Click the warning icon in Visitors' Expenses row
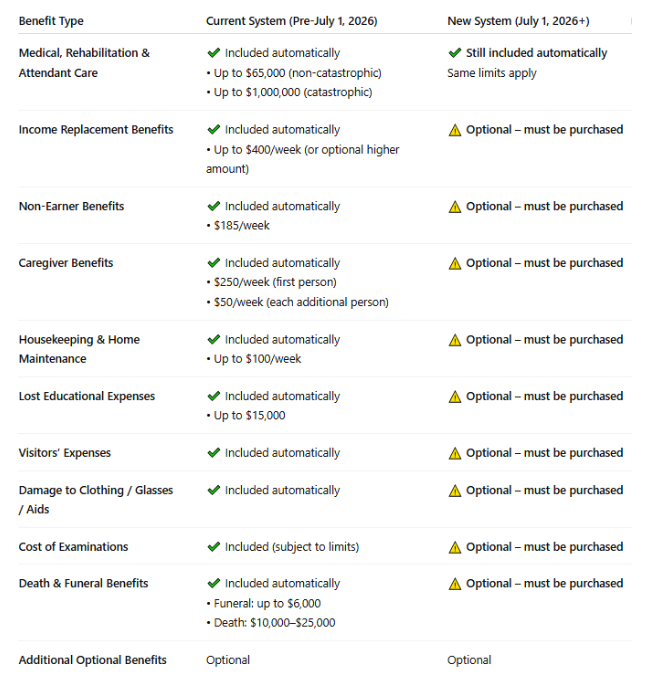652x678 pixels. pos(455,454)
